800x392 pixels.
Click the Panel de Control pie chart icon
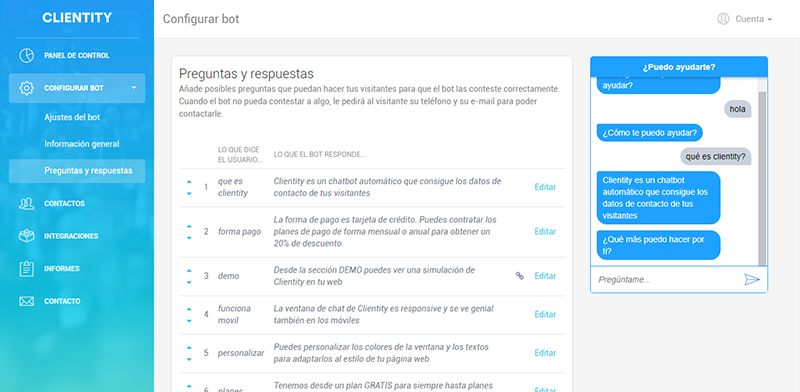(x=27, y=56)
